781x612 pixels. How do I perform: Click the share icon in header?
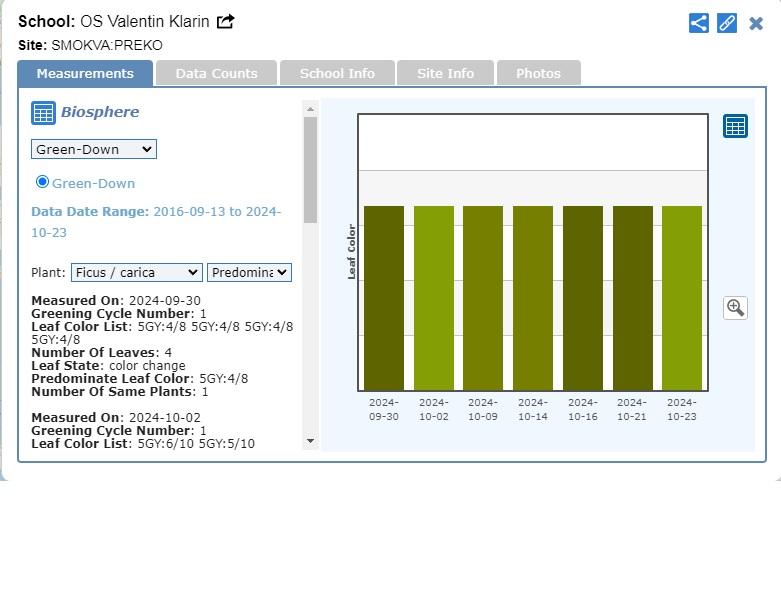[699, 23]
